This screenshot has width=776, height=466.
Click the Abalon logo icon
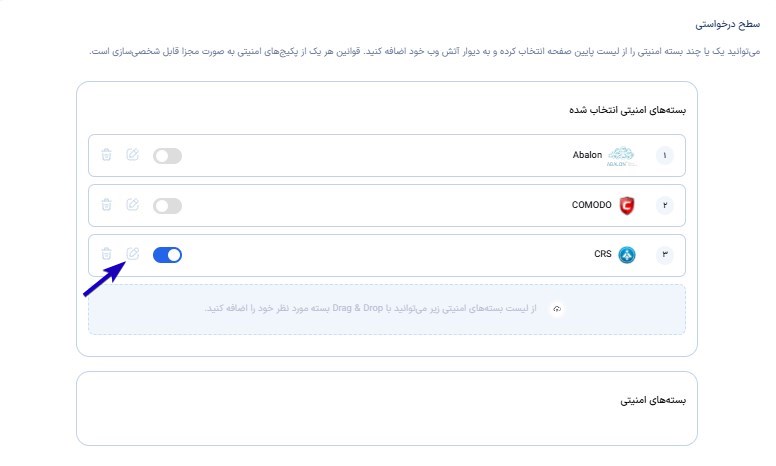click(621, 156)
